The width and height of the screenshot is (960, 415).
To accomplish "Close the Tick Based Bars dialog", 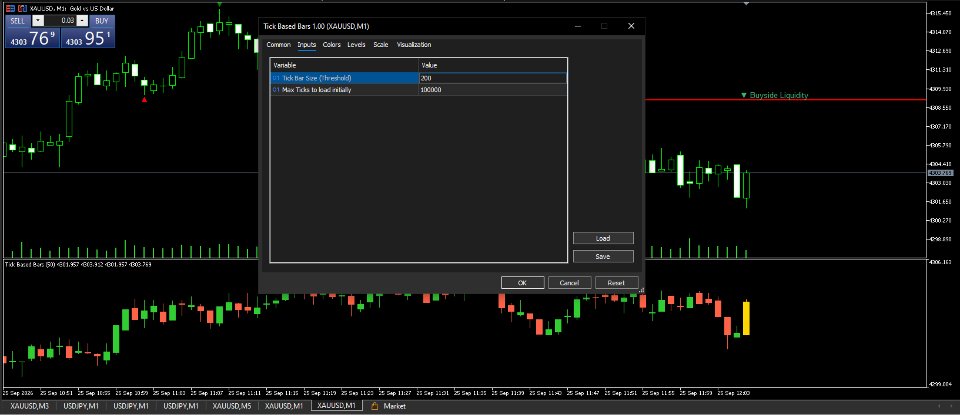I will [631, 26].
